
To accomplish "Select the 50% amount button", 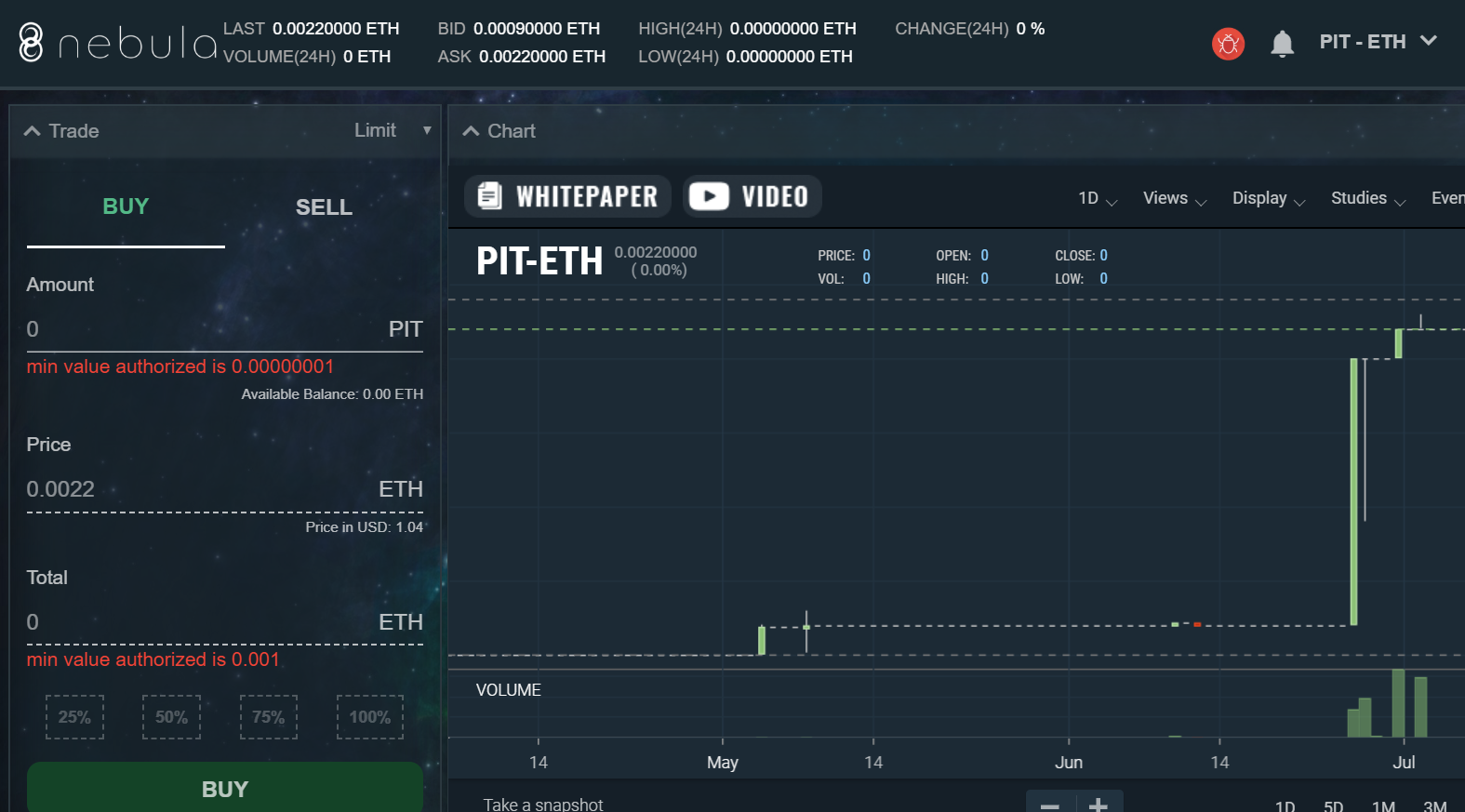I will [171, 717].
